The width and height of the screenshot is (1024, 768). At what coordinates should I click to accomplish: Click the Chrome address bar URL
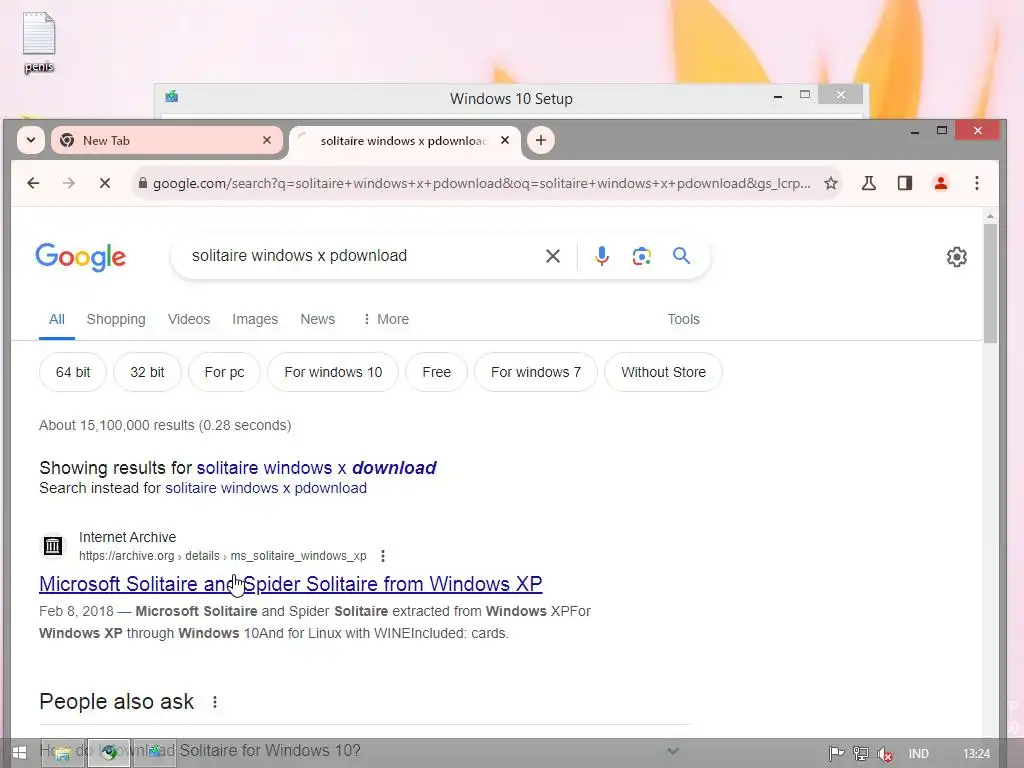tap(481, 184)
